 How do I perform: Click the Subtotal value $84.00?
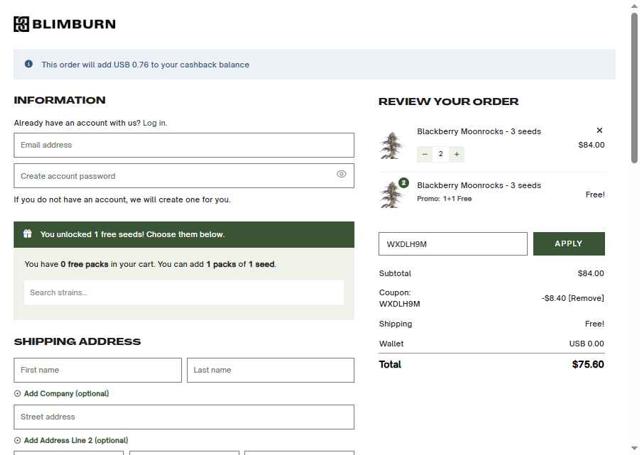[591, 273]
